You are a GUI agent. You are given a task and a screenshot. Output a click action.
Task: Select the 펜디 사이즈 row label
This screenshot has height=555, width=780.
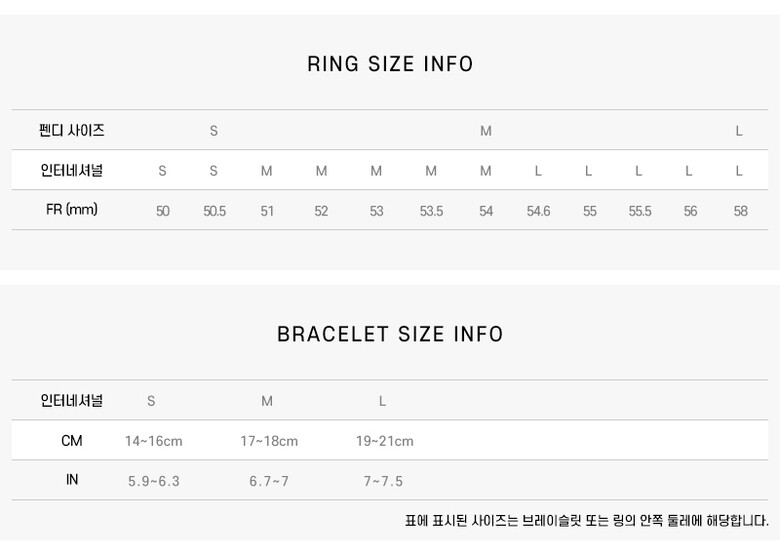(72, 130)
